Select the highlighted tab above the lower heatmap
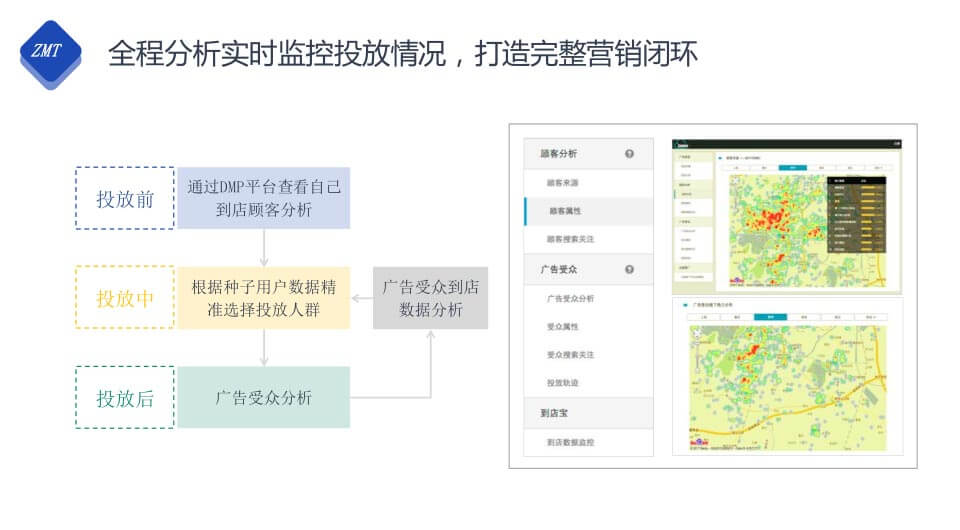 (770, 316)
